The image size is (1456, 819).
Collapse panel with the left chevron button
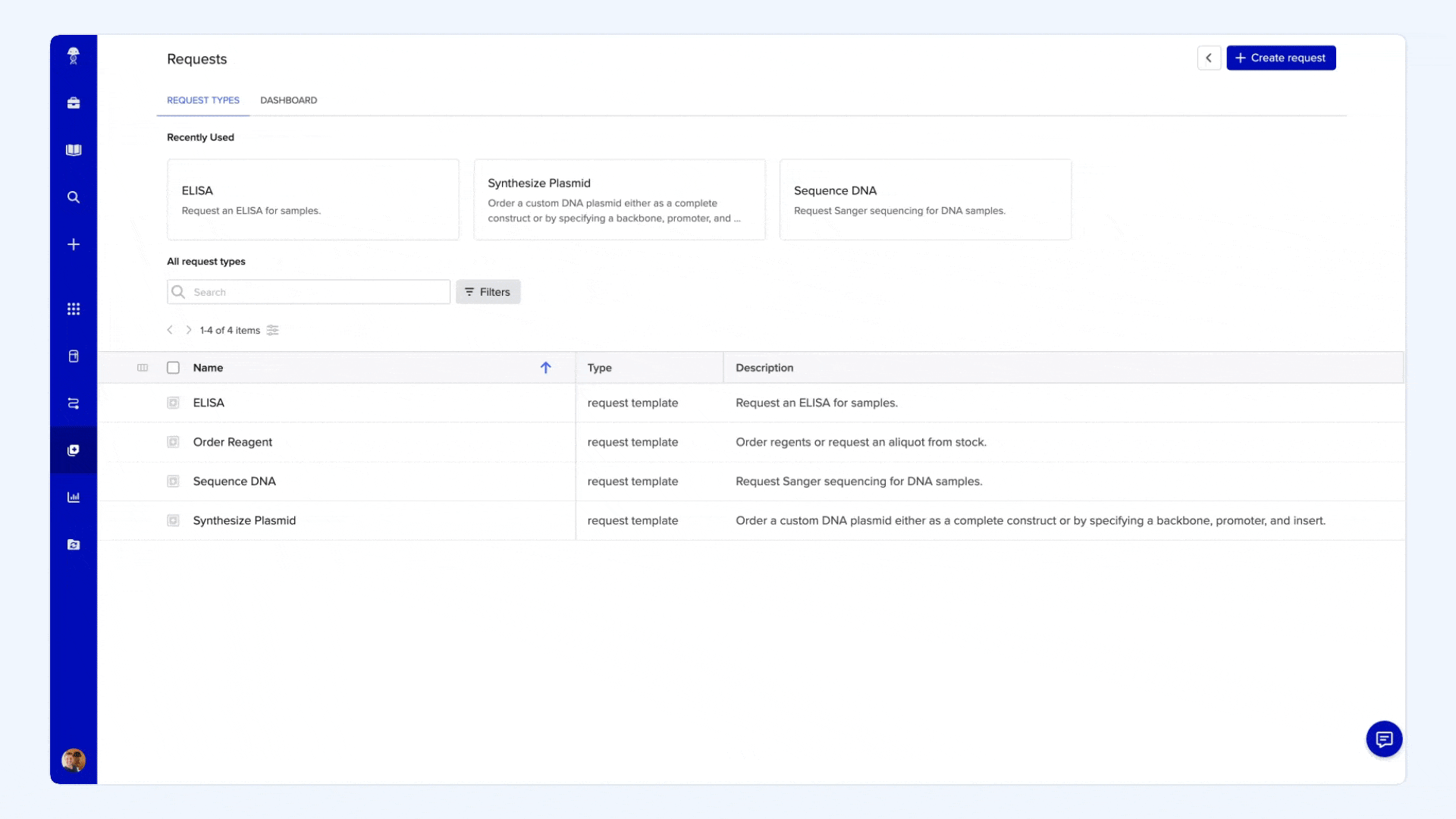pyautogui.click(x=1209, y=58)
